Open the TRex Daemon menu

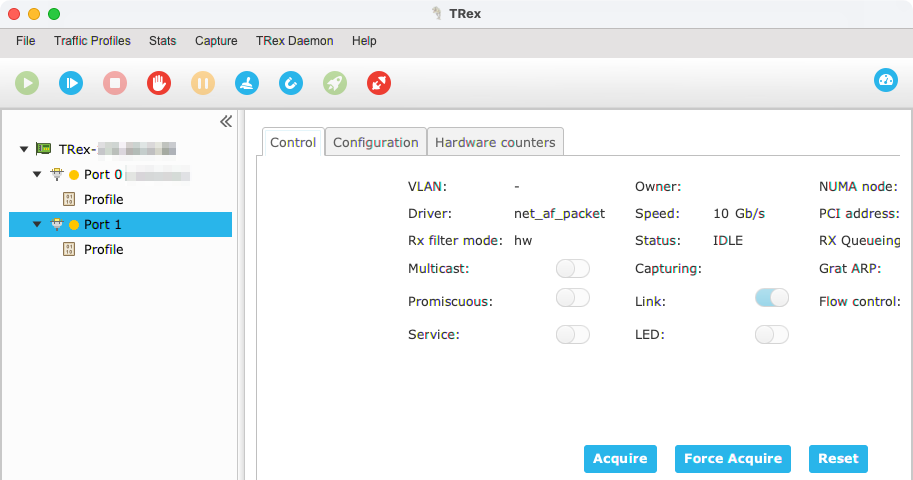coord(295,41)
